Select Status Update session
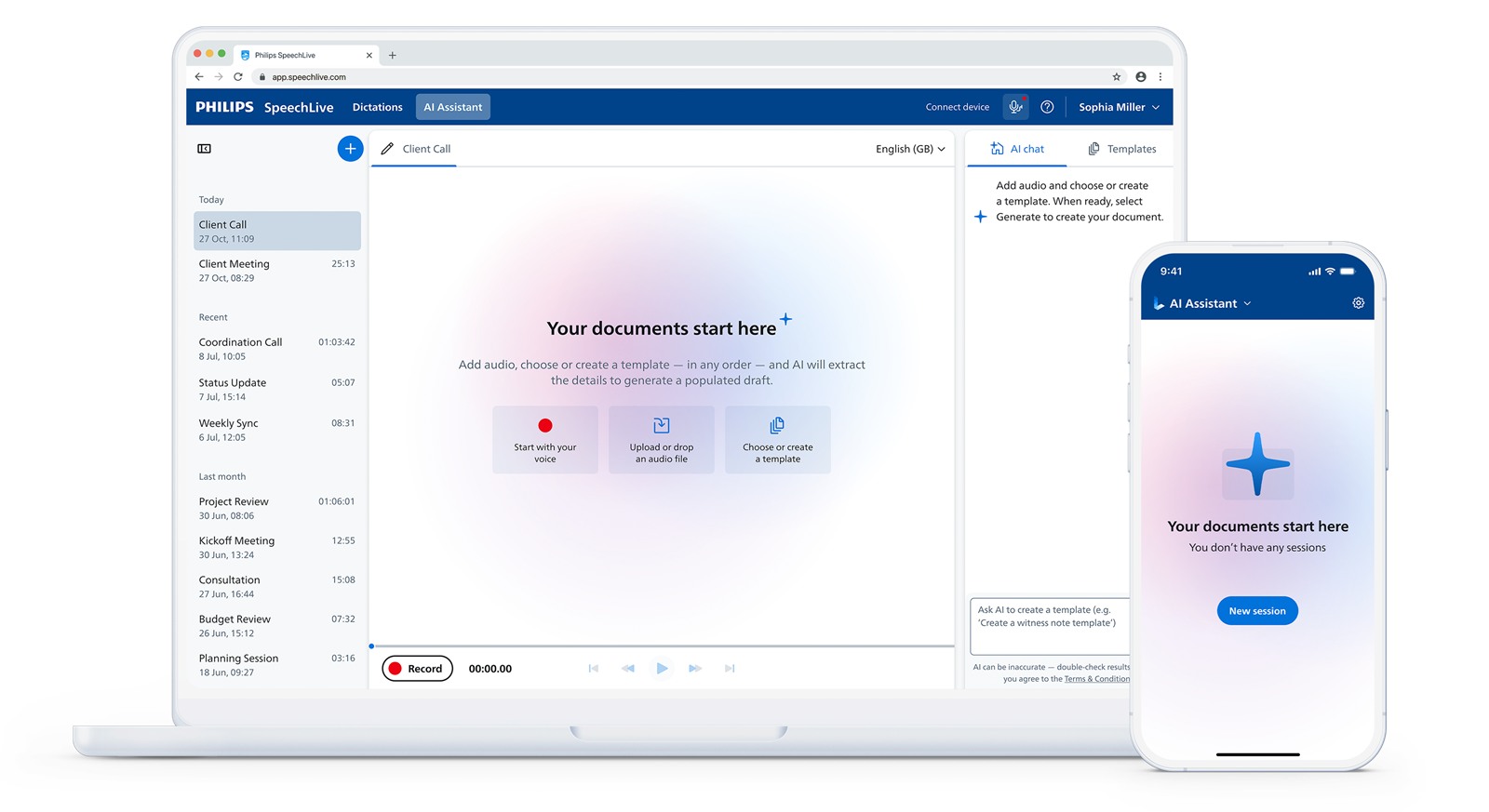Image resolution: width=1489 pixels, height=812 pixels. [277, 389]
